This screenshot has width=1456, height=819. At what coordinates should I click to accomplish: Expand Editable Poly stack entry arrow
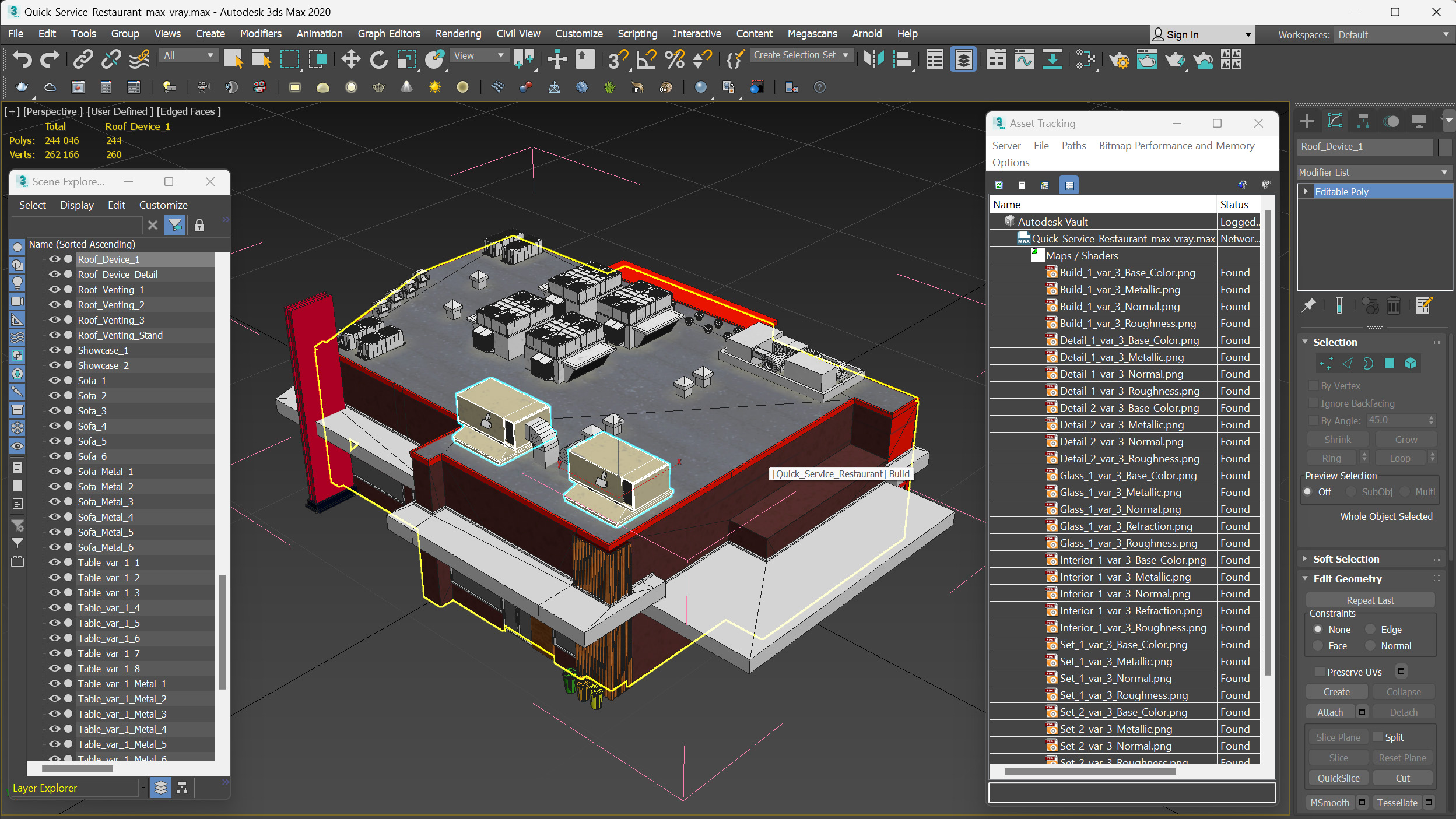[x=1306, y=191]
